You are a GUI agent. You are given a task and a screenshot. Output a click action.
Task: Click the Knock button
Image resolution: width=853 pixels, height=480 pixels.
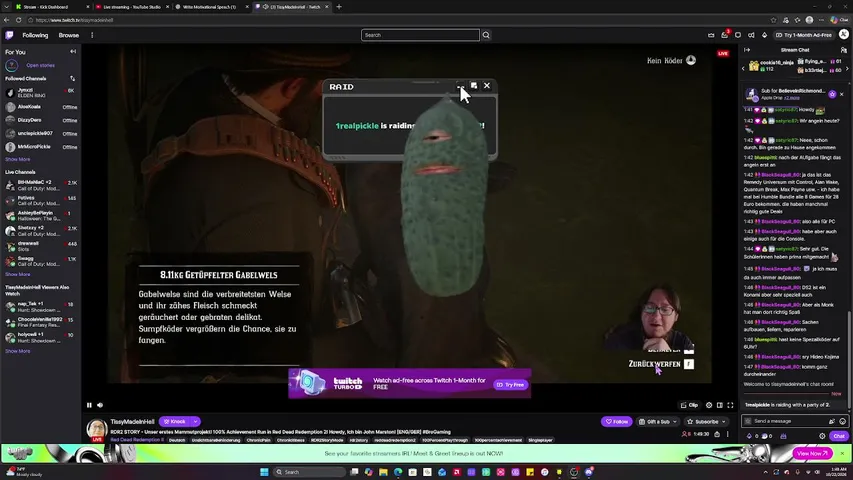pyautogui.click(x=175, y=421)
